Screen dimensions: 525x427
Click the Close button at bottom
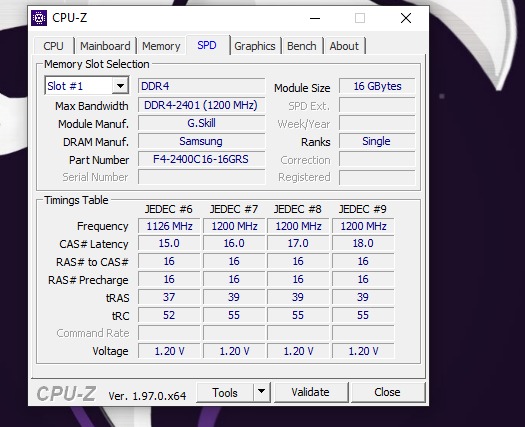[387, 392]
